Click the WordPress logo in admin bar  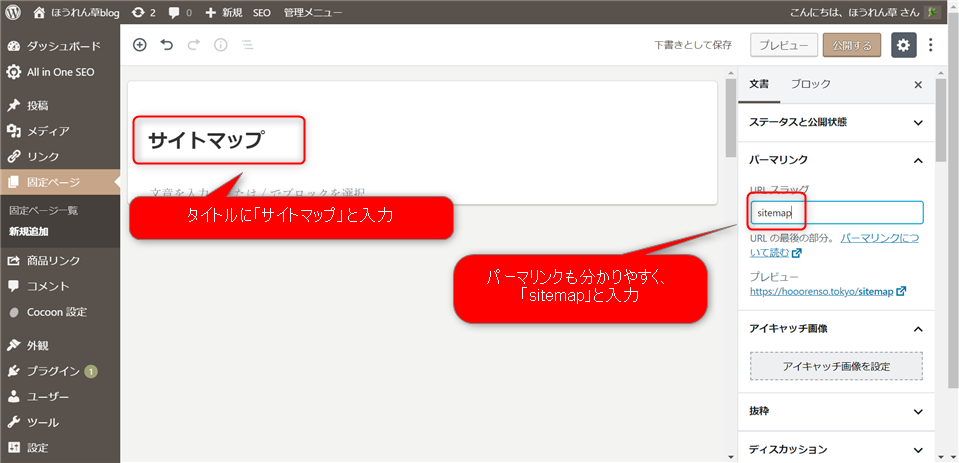click(x=13, y=12)
